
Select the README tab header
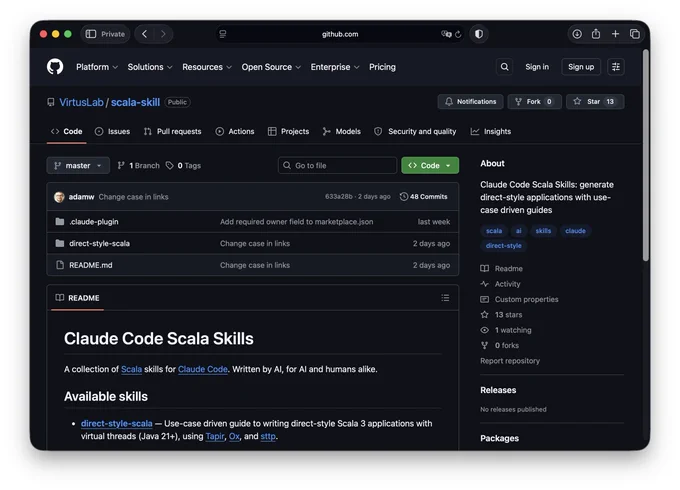click(78, 298)
